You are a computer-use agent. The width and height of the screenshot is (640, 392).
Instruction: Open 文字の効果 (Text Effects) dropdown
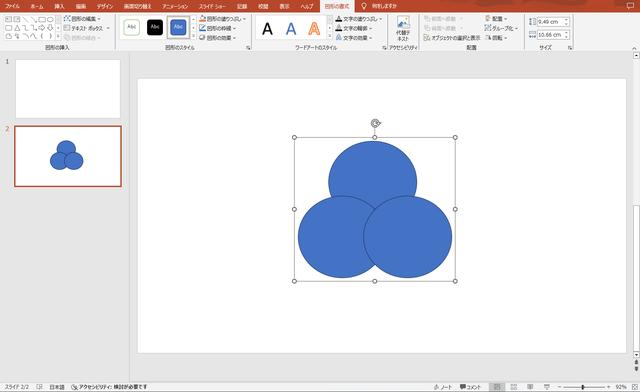tap(353, 38)
